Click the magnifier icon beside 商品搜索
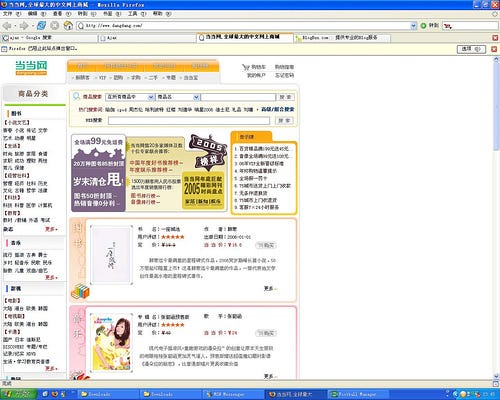 tap(76, 97)
